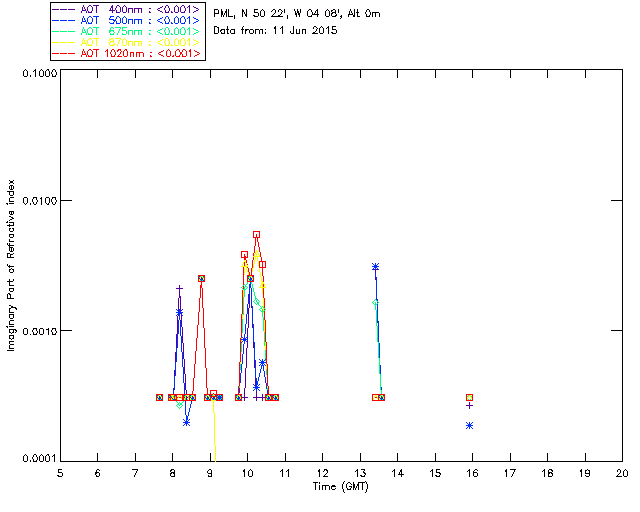Click the red square marker at hour 16
This screenshot has width=640, height=512.
tap(469, 397)
